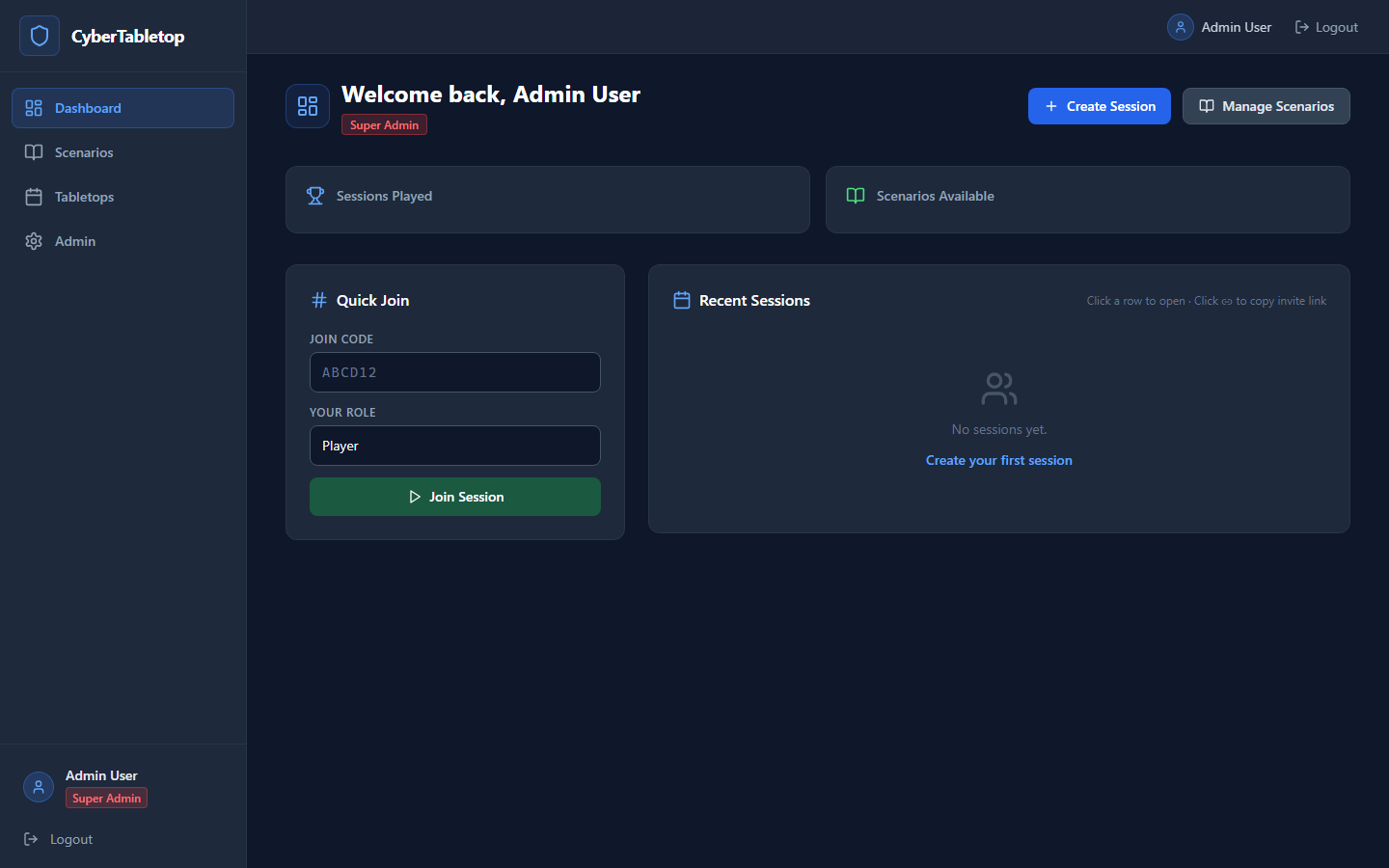Focus the Join Code input field
Screen dimensions: 1389x868
pos(455,372)
